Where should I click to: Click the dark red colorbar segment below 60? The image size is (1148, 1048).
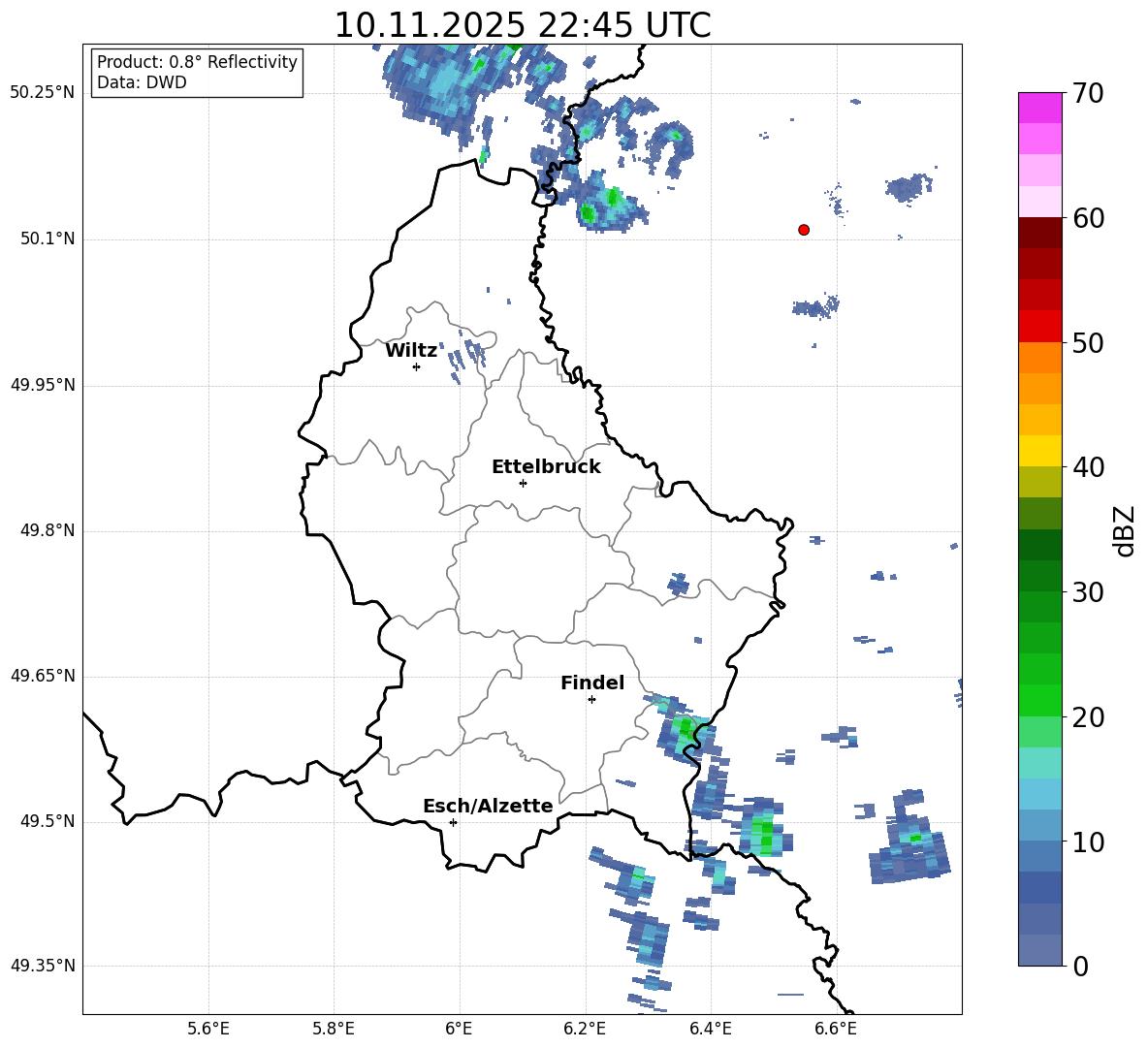[x=1040, y=233]
